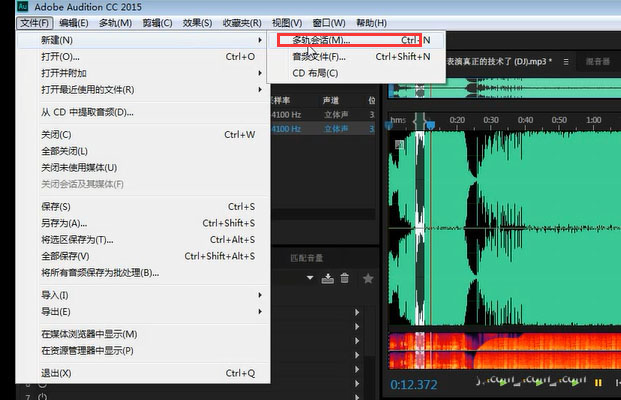
Task: Click the trash delete preset icon
Action: (345, 278)
